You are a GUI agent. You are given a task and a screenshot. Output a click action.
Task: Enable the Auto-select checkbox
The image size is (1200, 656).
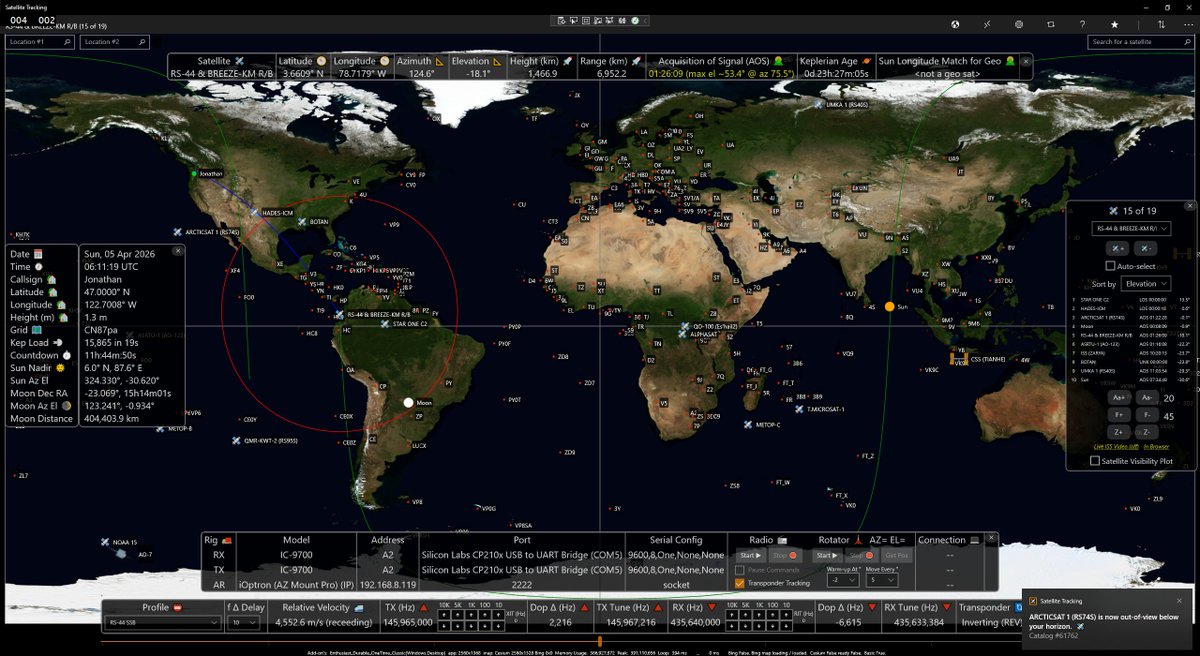(x=1111, y=266)
